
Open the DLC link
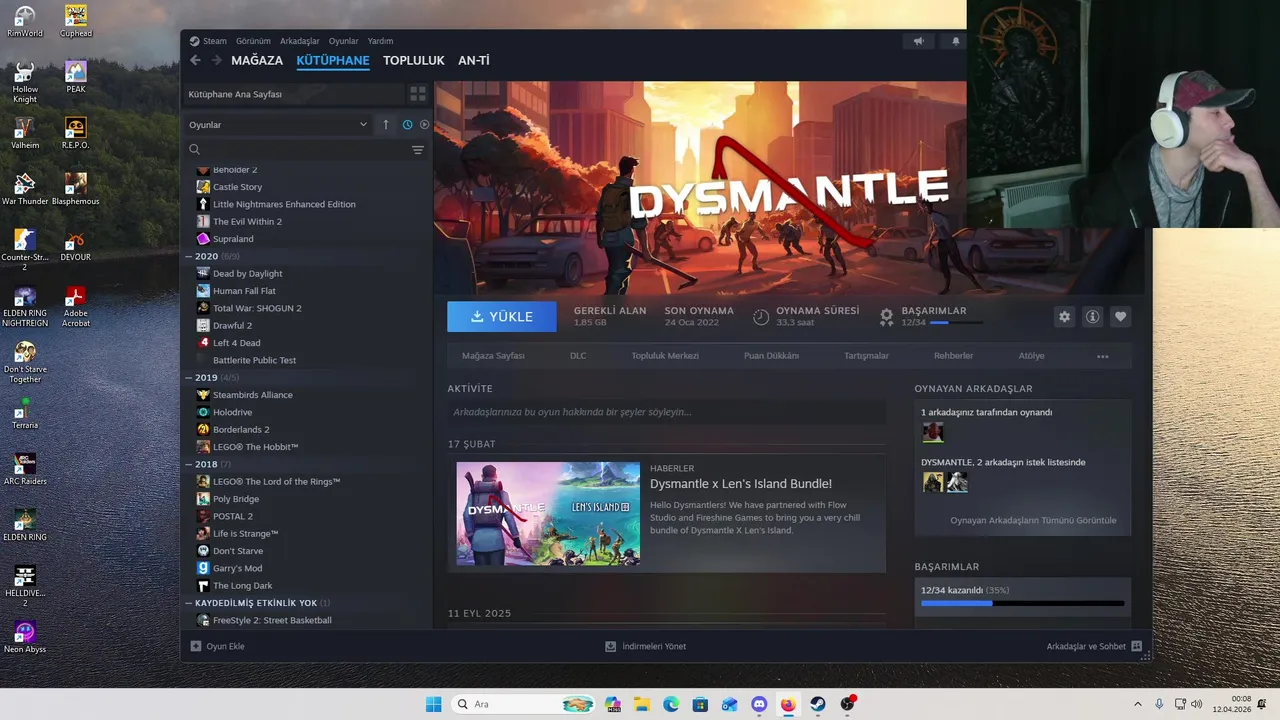(578, 356)
